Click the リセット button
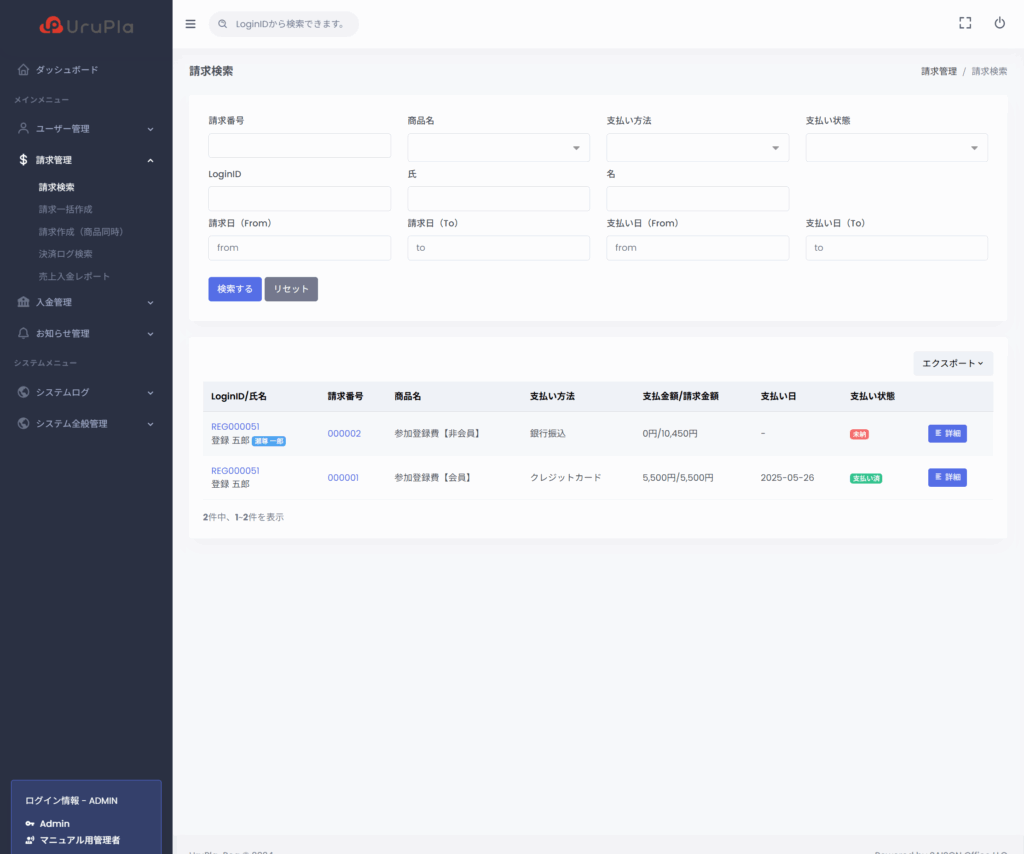1024x854 pixels. coord(291,289)
